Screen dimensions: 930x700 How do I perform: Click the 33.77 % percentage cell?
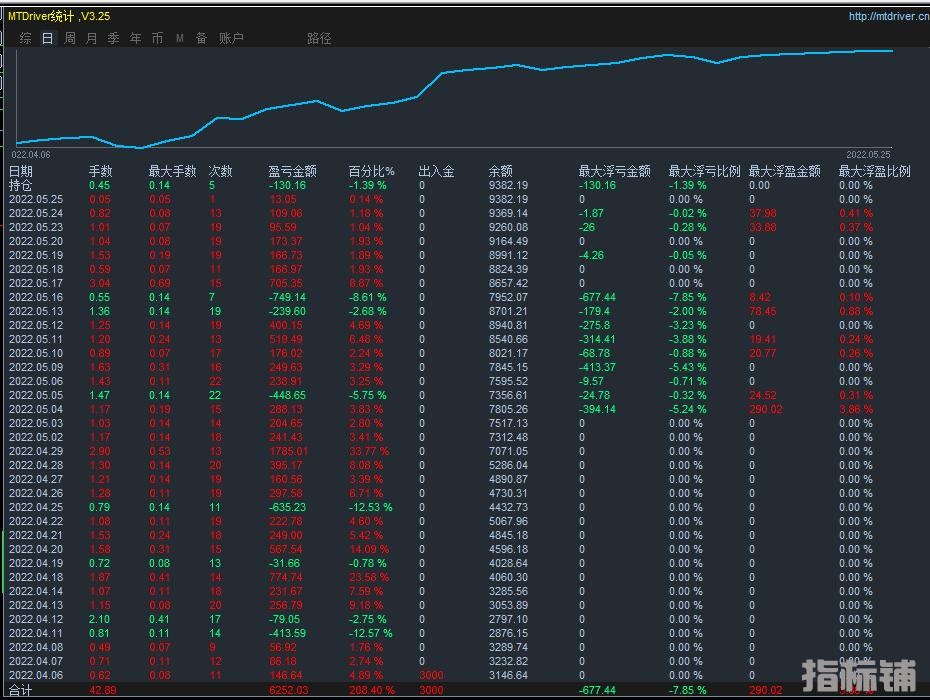click(369, 451)
